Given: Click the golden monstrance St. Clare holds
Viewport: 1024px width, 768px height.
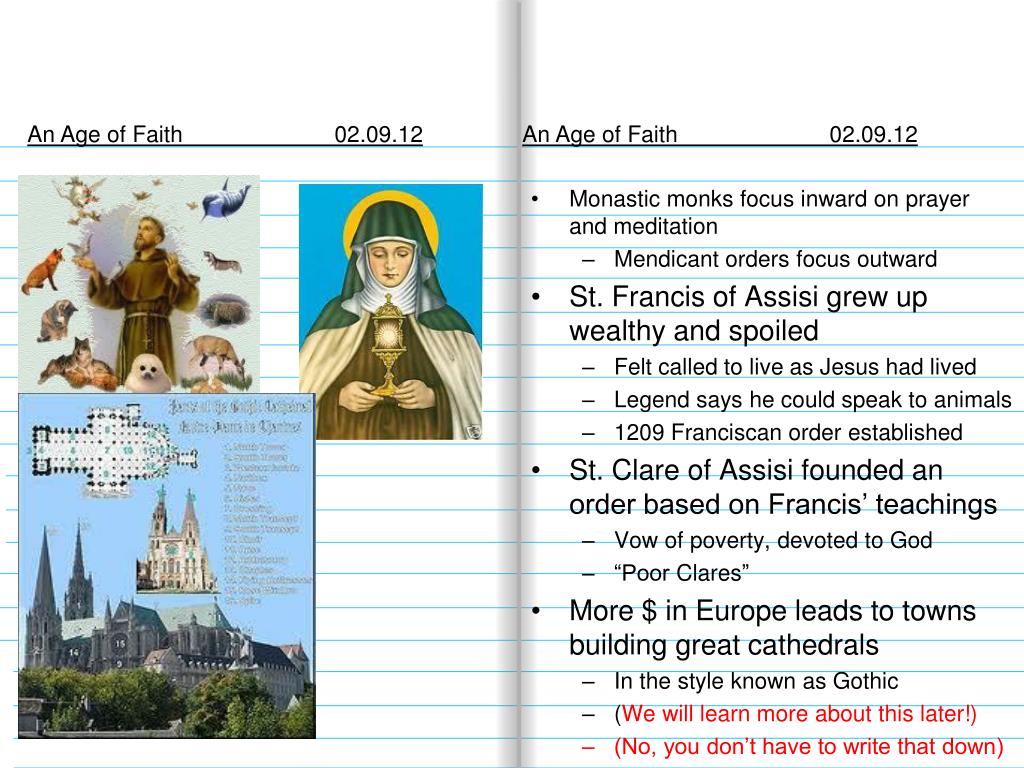Looking at the screenshot, I should tap(388, 347).
